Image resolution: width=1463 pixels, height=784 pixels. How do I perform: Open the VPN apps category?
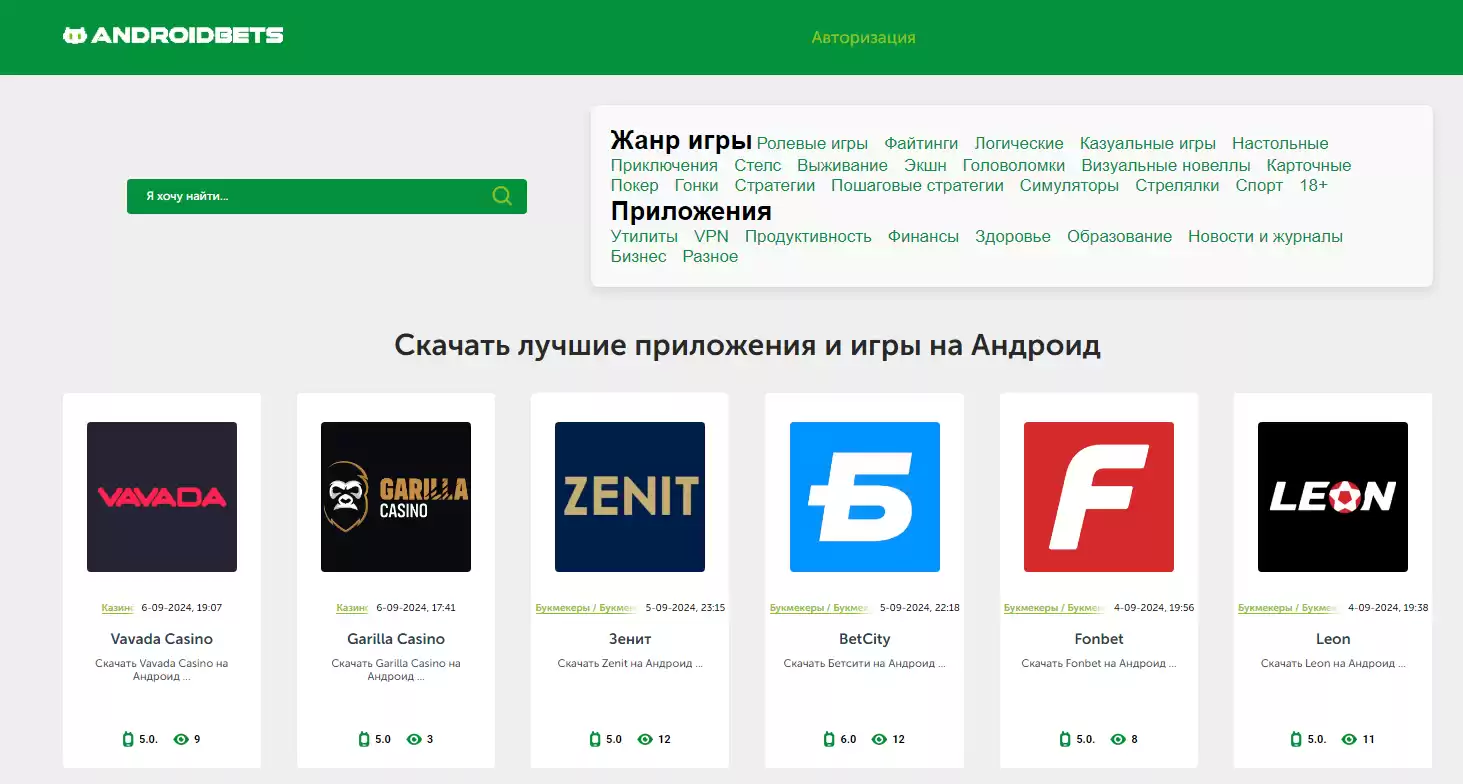click(x=711, y=237)
